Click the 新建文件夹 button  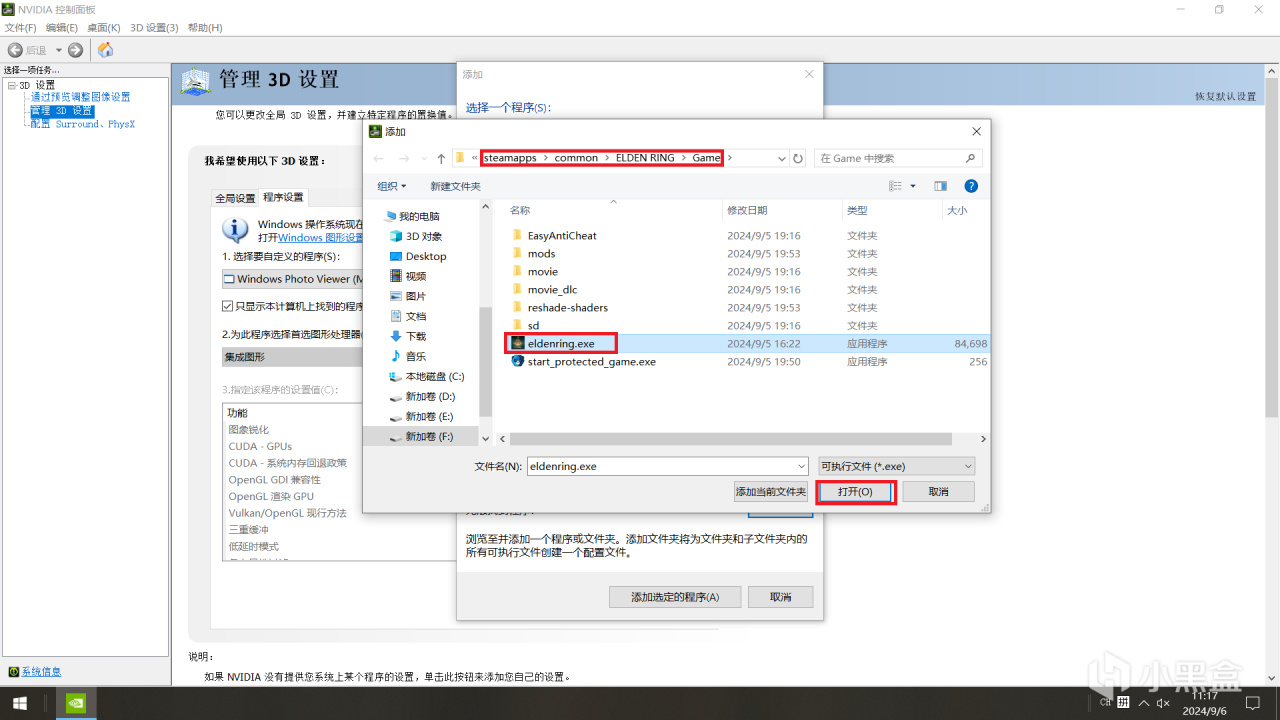(456, 186)
